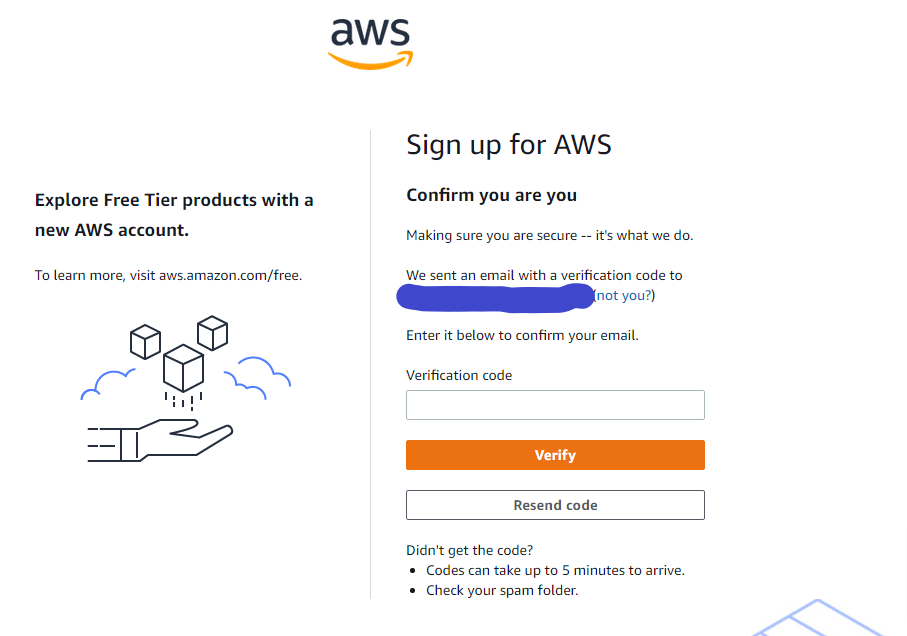This screenshot has width=907, height=636.
Task: Click the large center cube illustration
Action: [183, 368]
